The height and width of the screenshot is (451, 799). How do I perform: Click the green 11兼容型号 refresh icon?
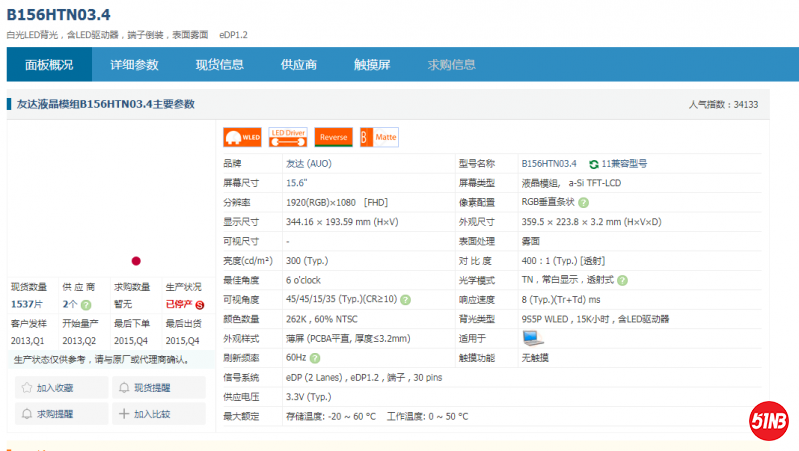tap(594, 163)
